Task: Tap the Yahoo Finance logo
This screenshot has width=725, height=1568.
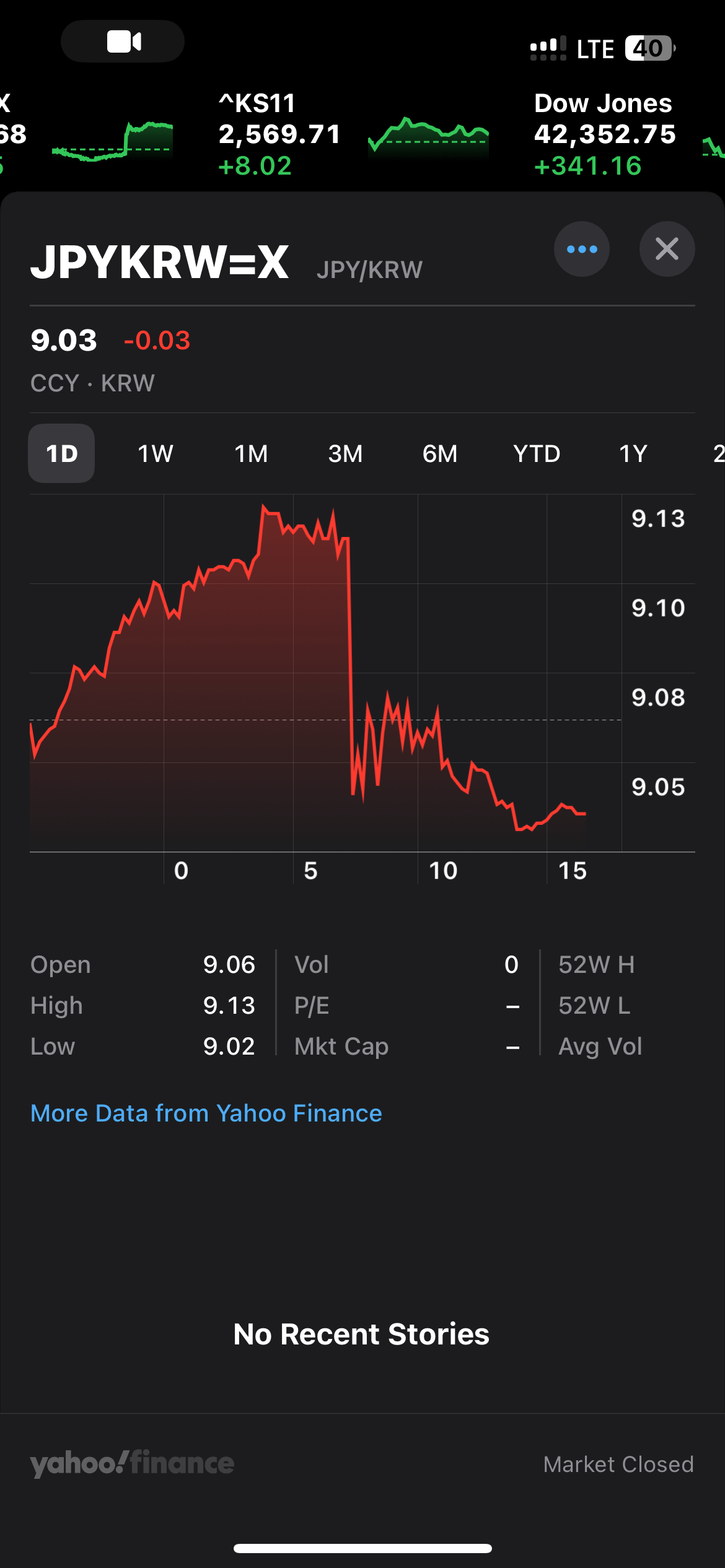Action: 132,1463
